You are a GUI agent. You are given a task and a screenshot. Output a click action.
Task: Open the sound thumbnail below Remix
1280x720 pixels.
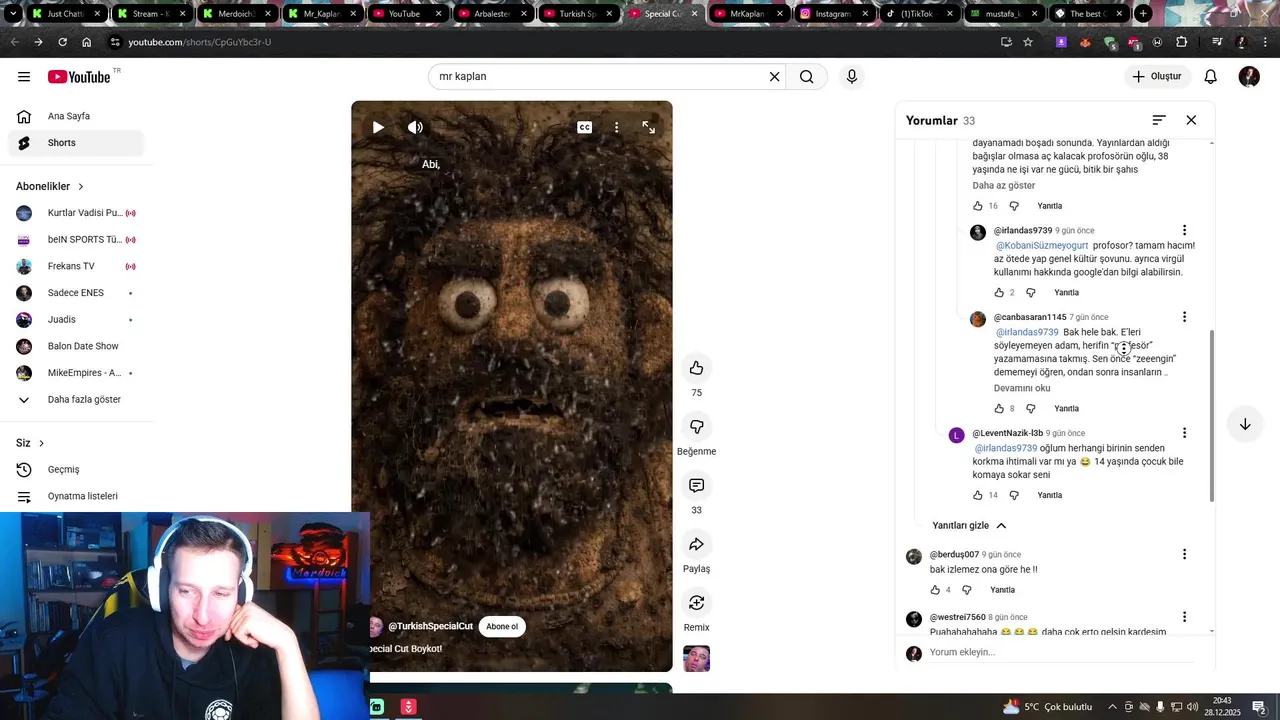(x=697, y=659)
